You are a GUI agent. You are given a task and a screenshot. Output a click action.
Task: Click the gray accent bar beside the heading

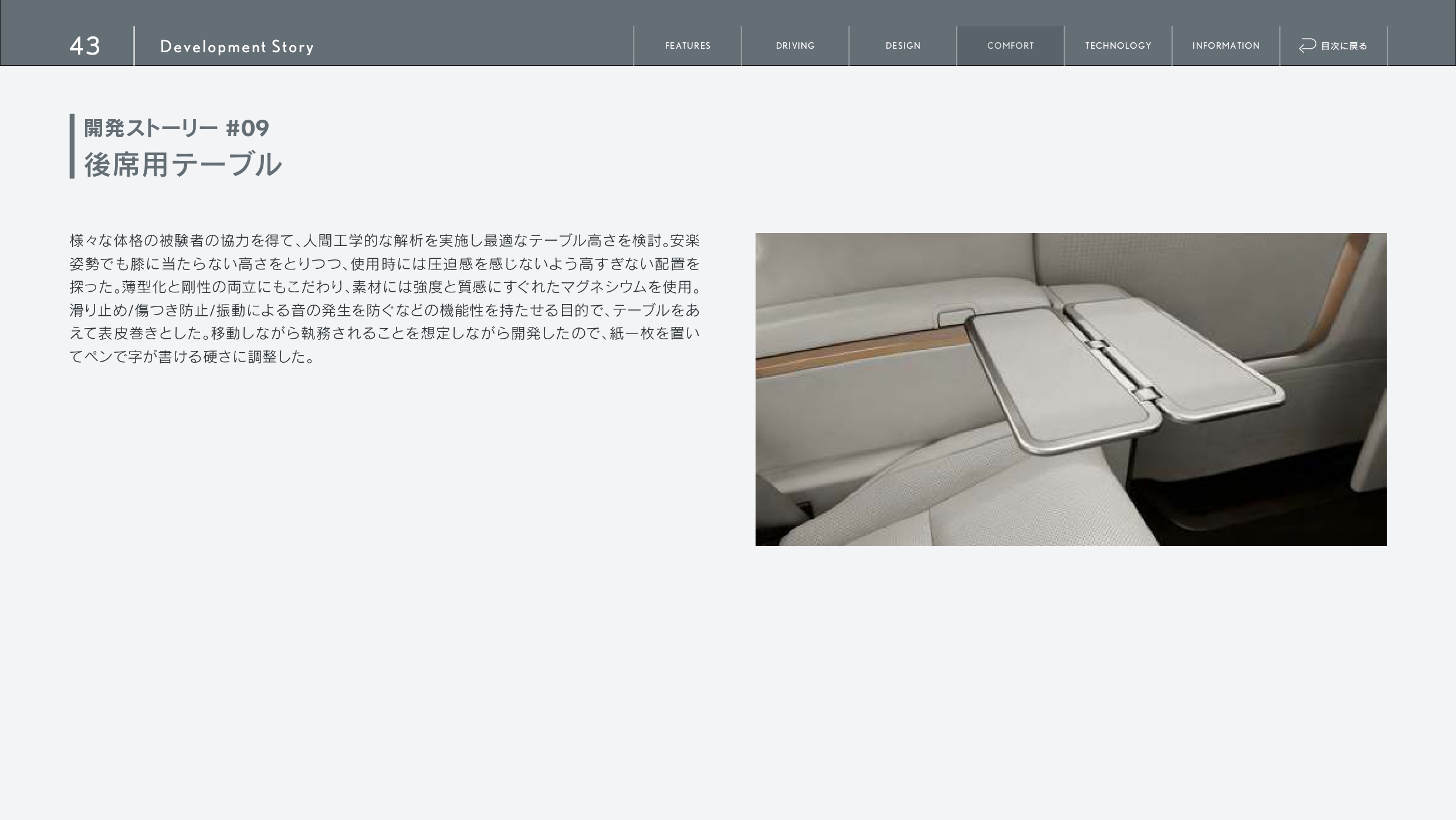[72, 146]
